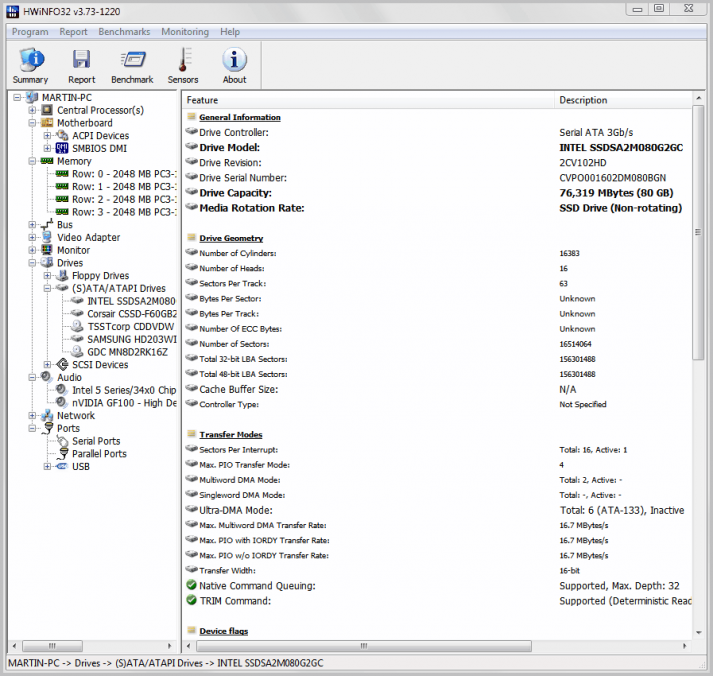Open the Monitoring menu

(x=185, y=32)
